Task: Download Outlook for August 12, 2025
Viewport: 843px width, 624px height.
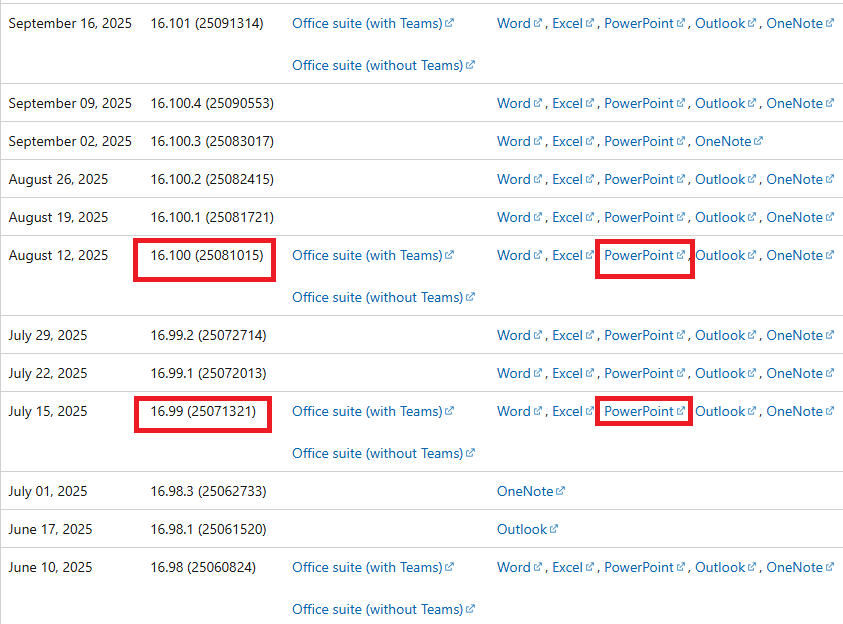Action: coord(726,255)
